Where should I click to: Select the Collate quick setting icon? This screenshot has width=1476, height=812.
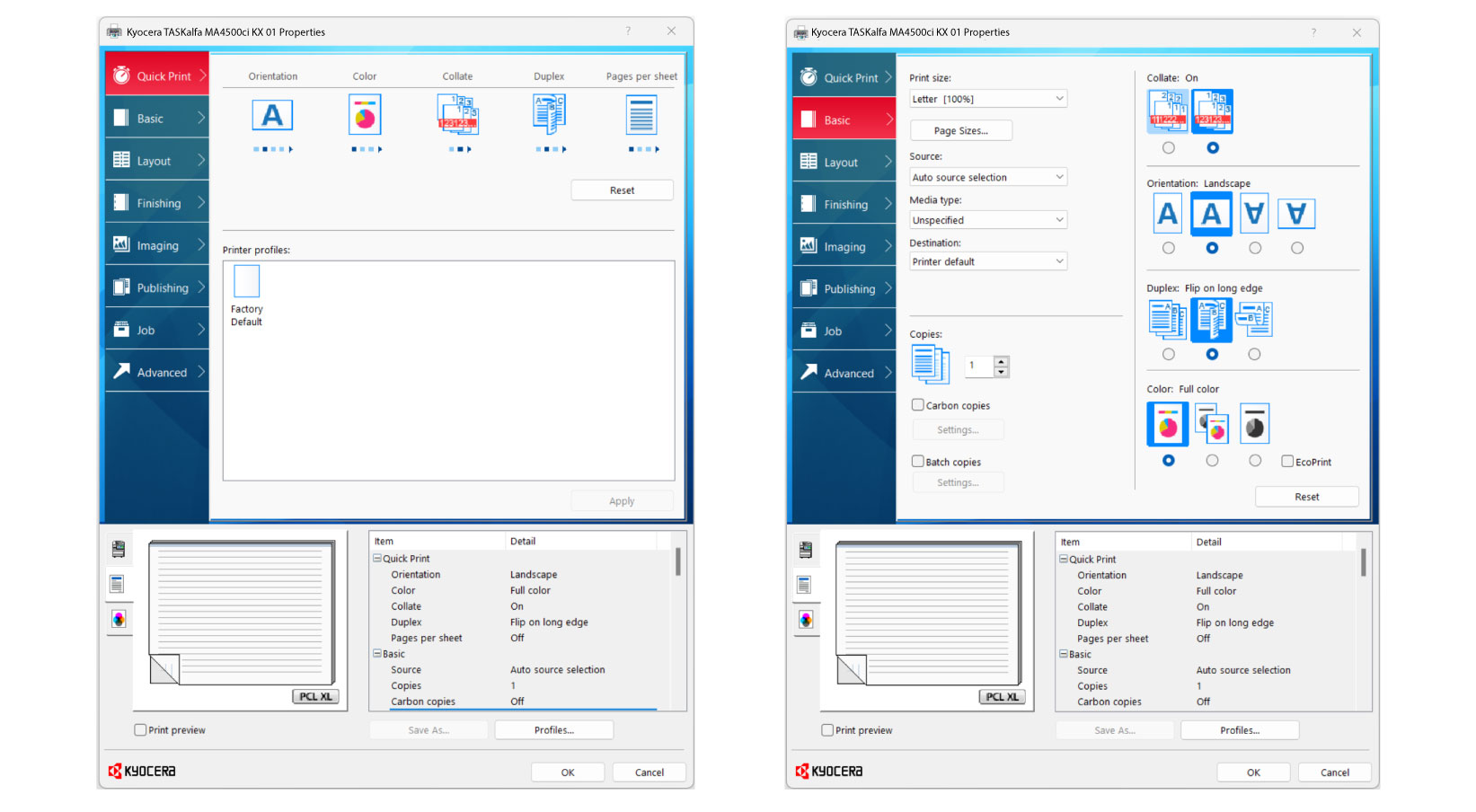point(458,115)
